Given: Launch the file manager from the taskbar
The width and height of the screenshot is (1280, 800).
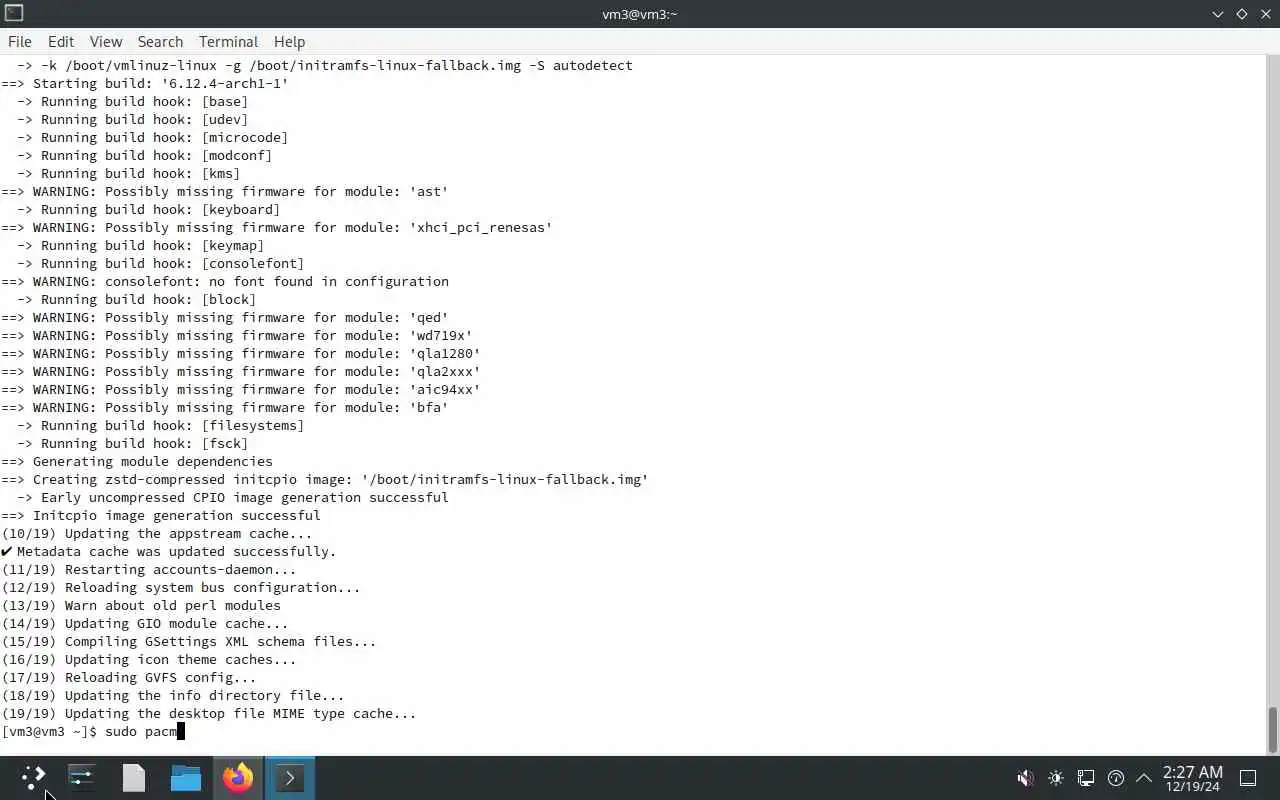Looking at the screenshot, I should tap(186, 777).
